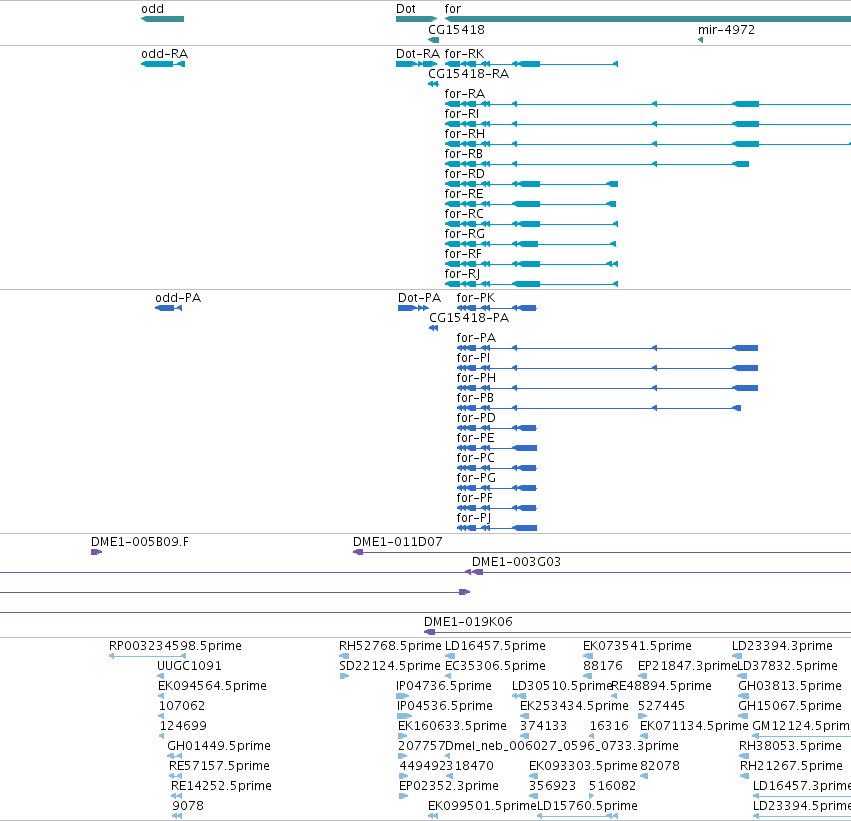The width and height of the screenshot is (851, 821).
Task: Select the for-RE transcript label
Action: coord(463,194)
